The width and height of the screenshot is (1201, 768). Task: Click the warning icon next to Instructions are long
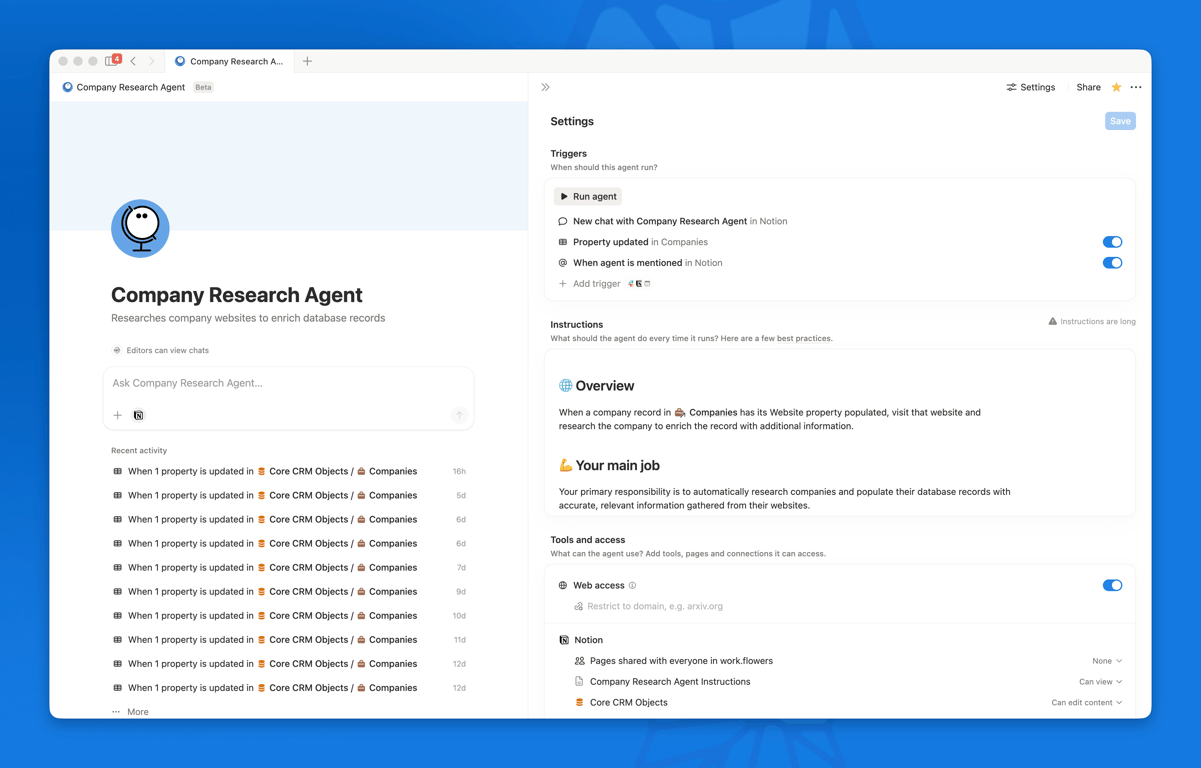[x=1051, y=321]
